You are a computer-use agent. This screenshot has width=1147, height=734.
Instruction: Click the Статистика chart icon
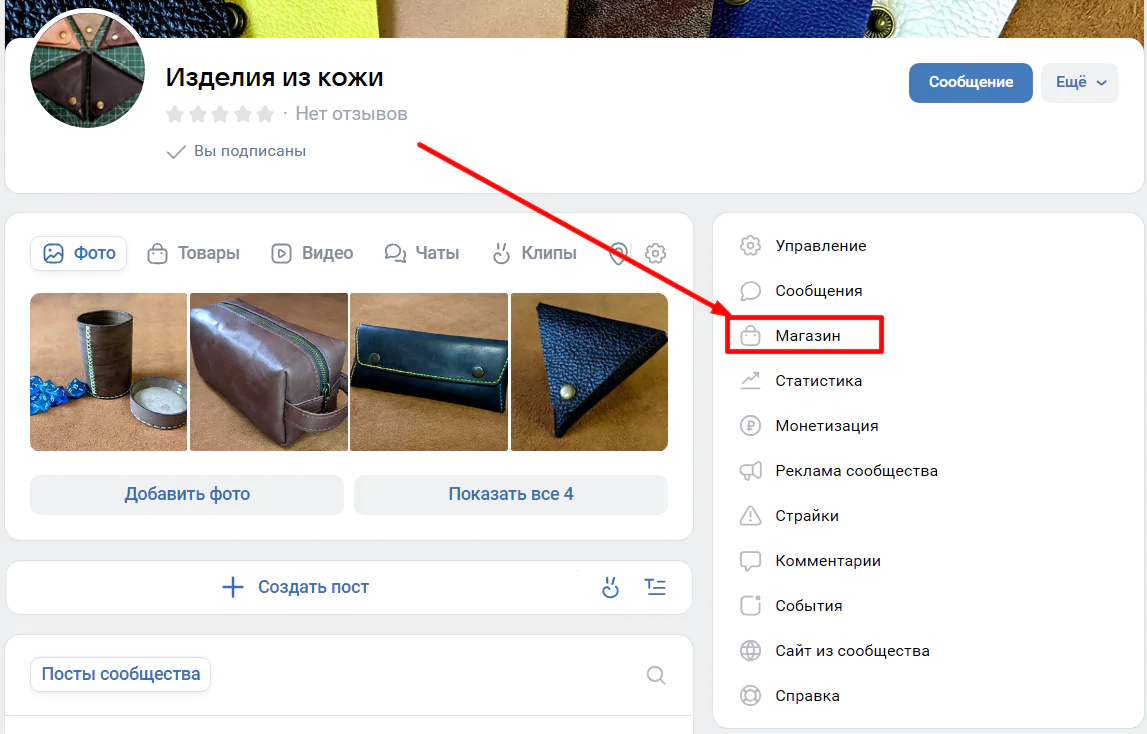(x=751, y=381)
